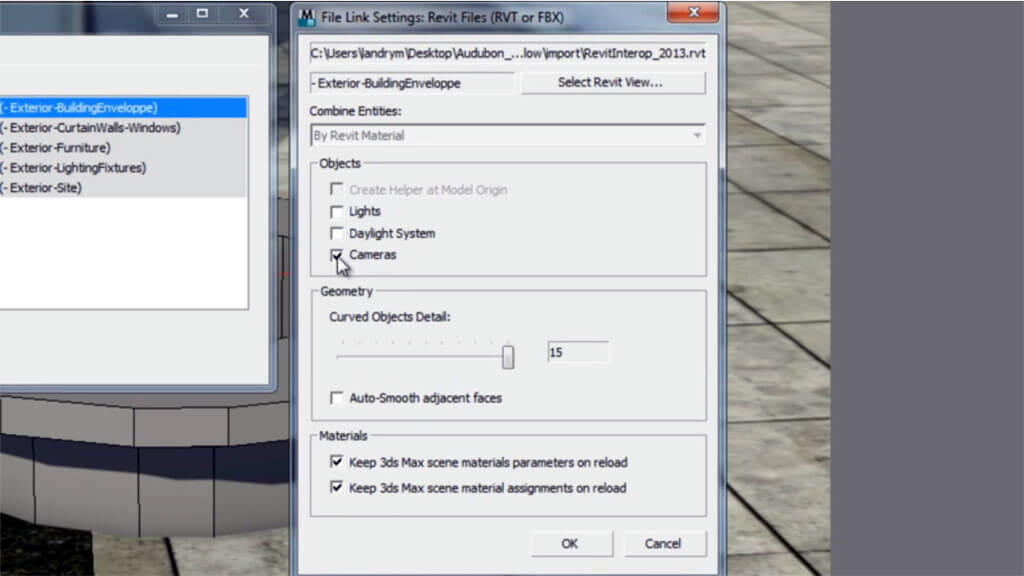1024x576 pixels.
Task: Open the Combine Entities dropdown
Action: pyautogui.click(x=507, y=136)
